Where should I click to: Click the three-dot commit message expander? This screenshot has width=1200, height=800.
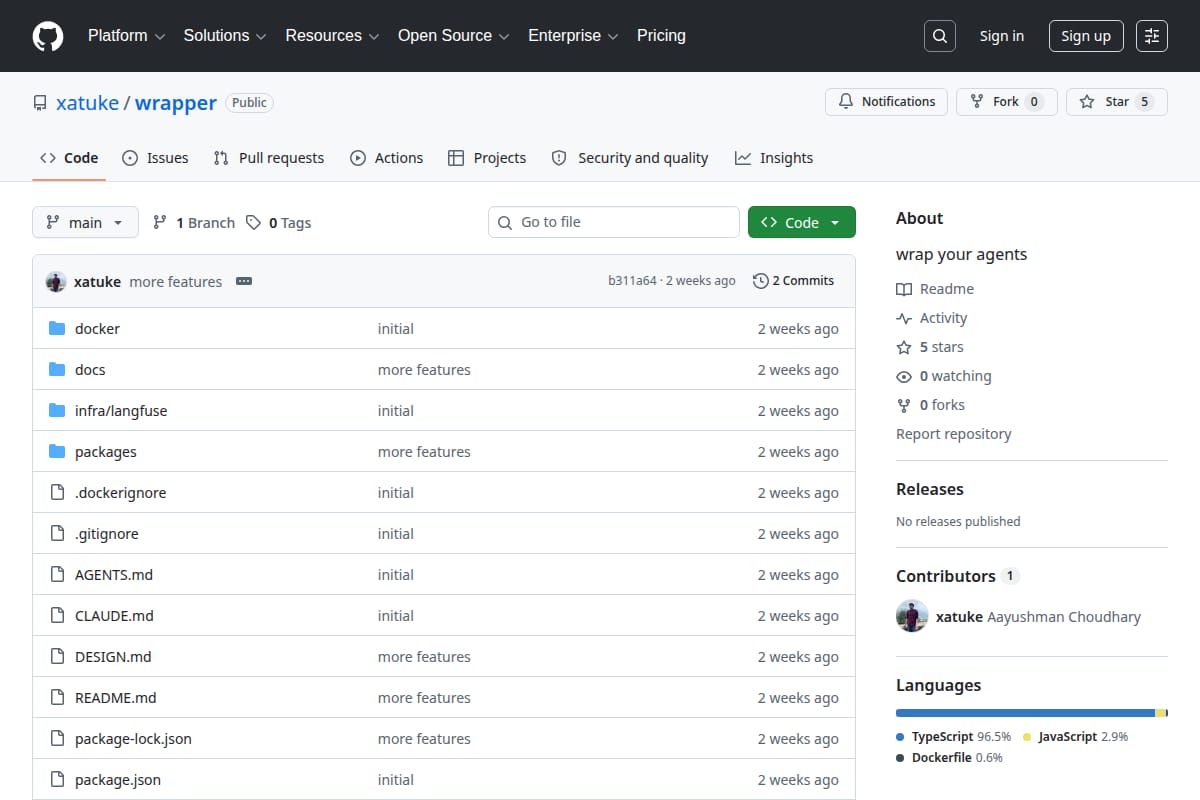pyautogui.click(x=244, y=281)
